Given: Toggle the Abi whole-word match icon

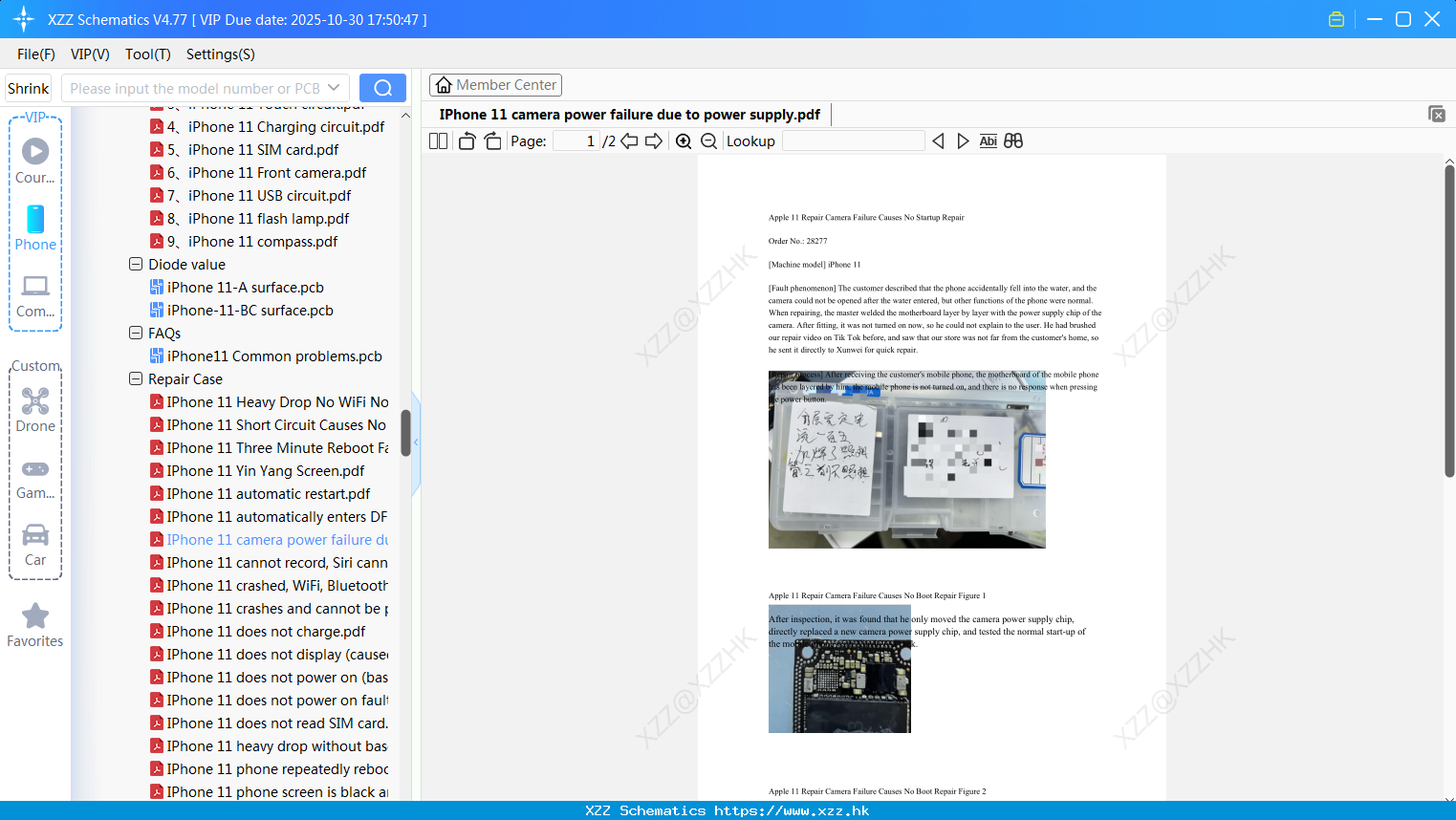Looking at the screenshot, I should (989, 141).
